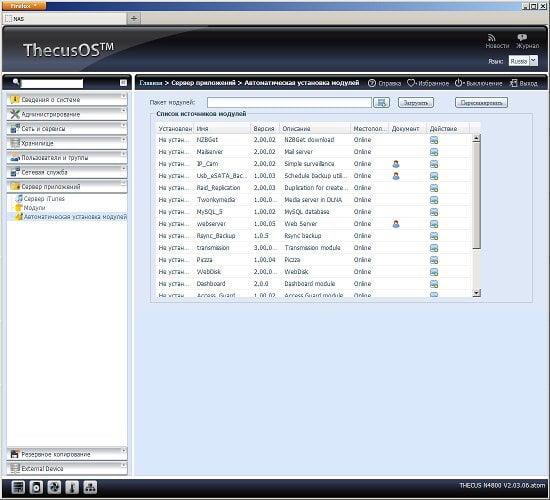Click the temperature icon in bottom bar
Image resolution: width=550 pixels, height=500 pixels.
(72, 487)
